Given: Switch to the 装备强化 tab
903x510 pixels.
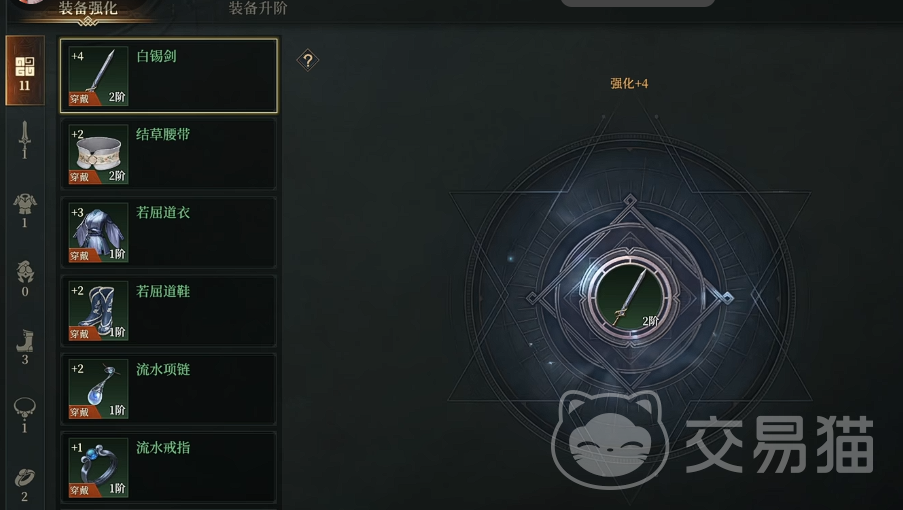Looking at the screenshot, I should click(88, 8).
